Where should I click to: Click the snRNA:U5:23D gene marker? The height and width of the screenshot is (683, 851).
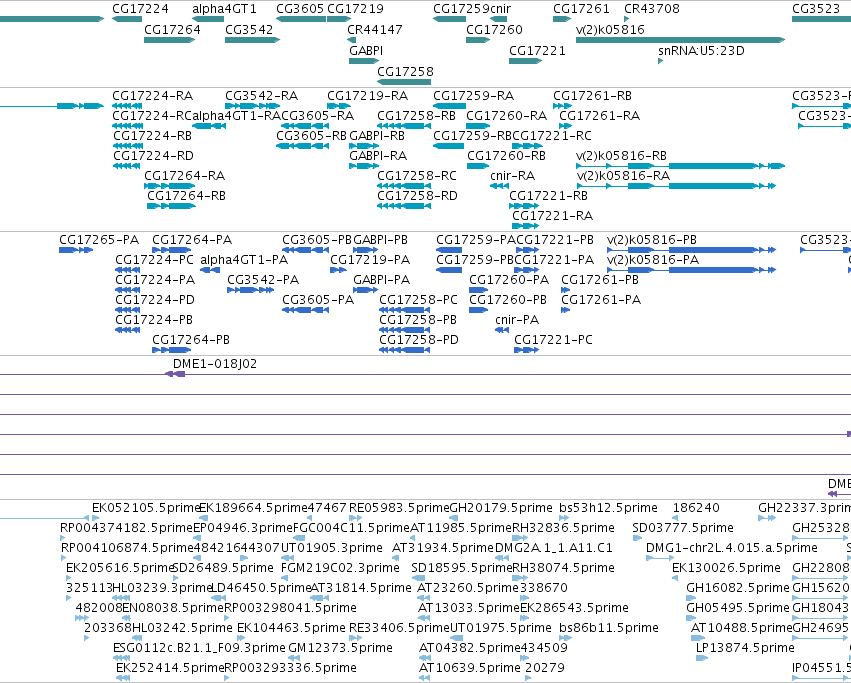[661, 61]
